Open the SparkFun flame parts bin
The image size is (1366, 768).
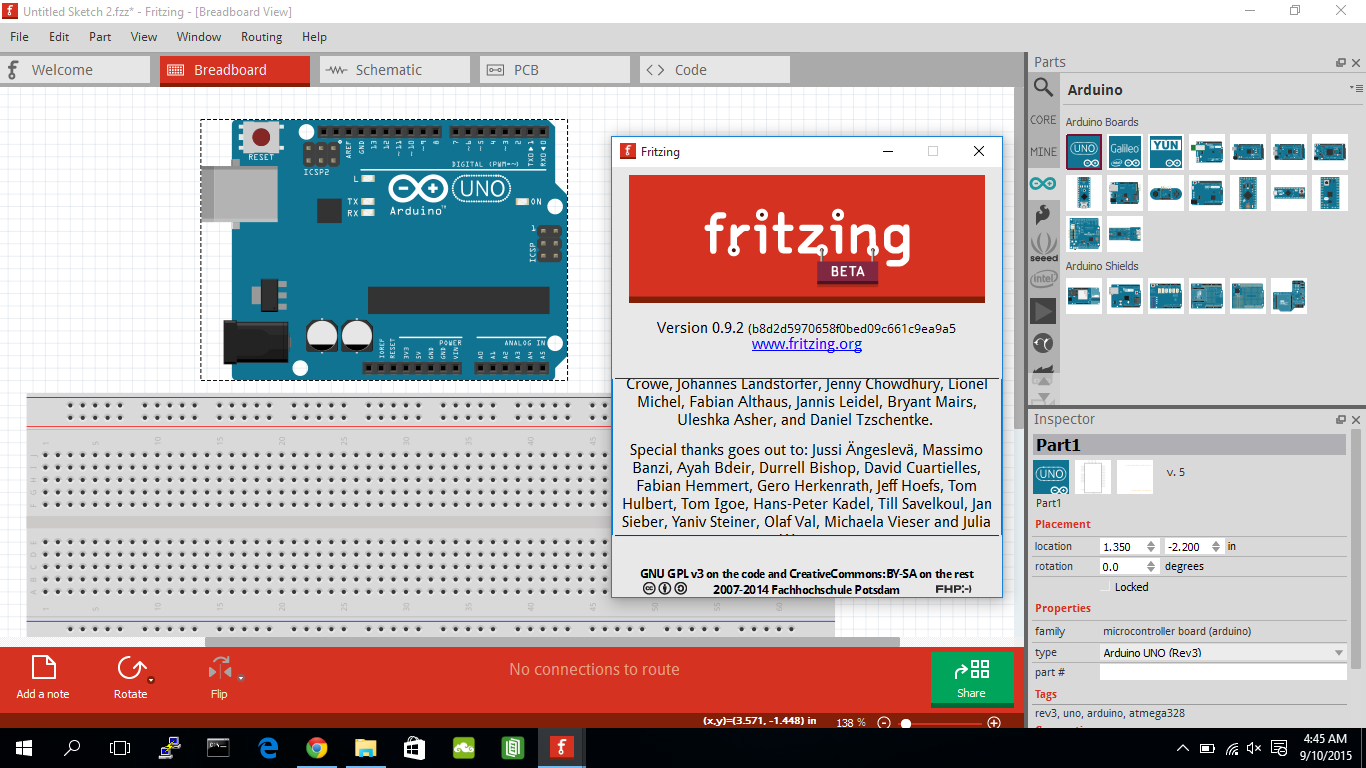[1043, 214]
